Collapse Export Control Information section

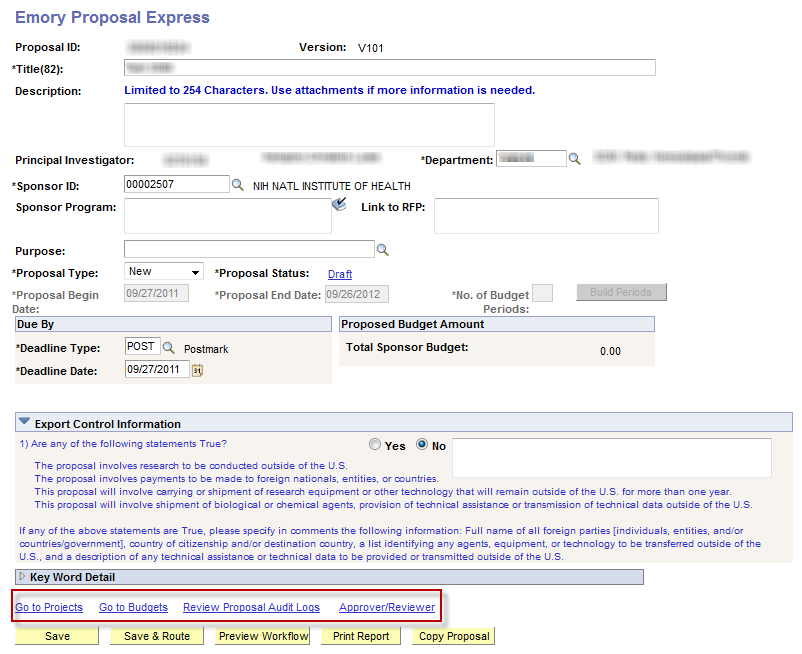(24, 422)
